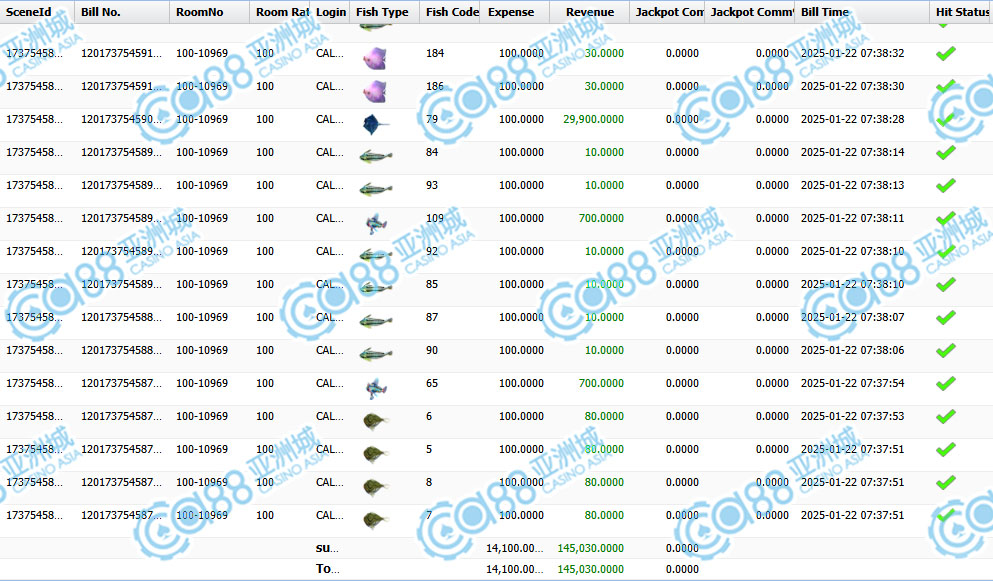
Task: Select the green checkmark in fish code 5 row
Action: coord(946,449)
